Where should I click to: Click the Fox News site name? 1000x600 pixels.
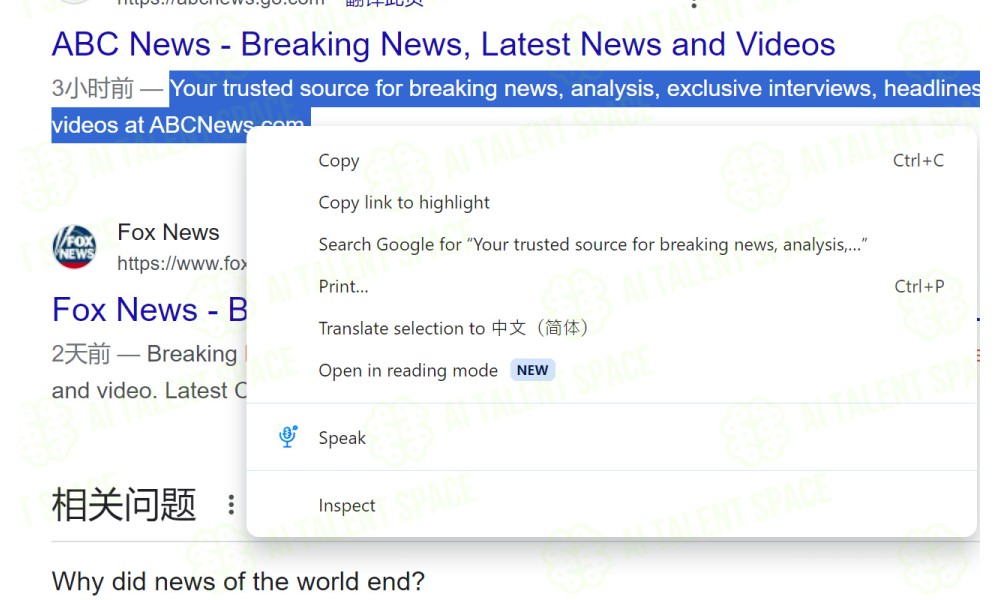click(168, 233)
